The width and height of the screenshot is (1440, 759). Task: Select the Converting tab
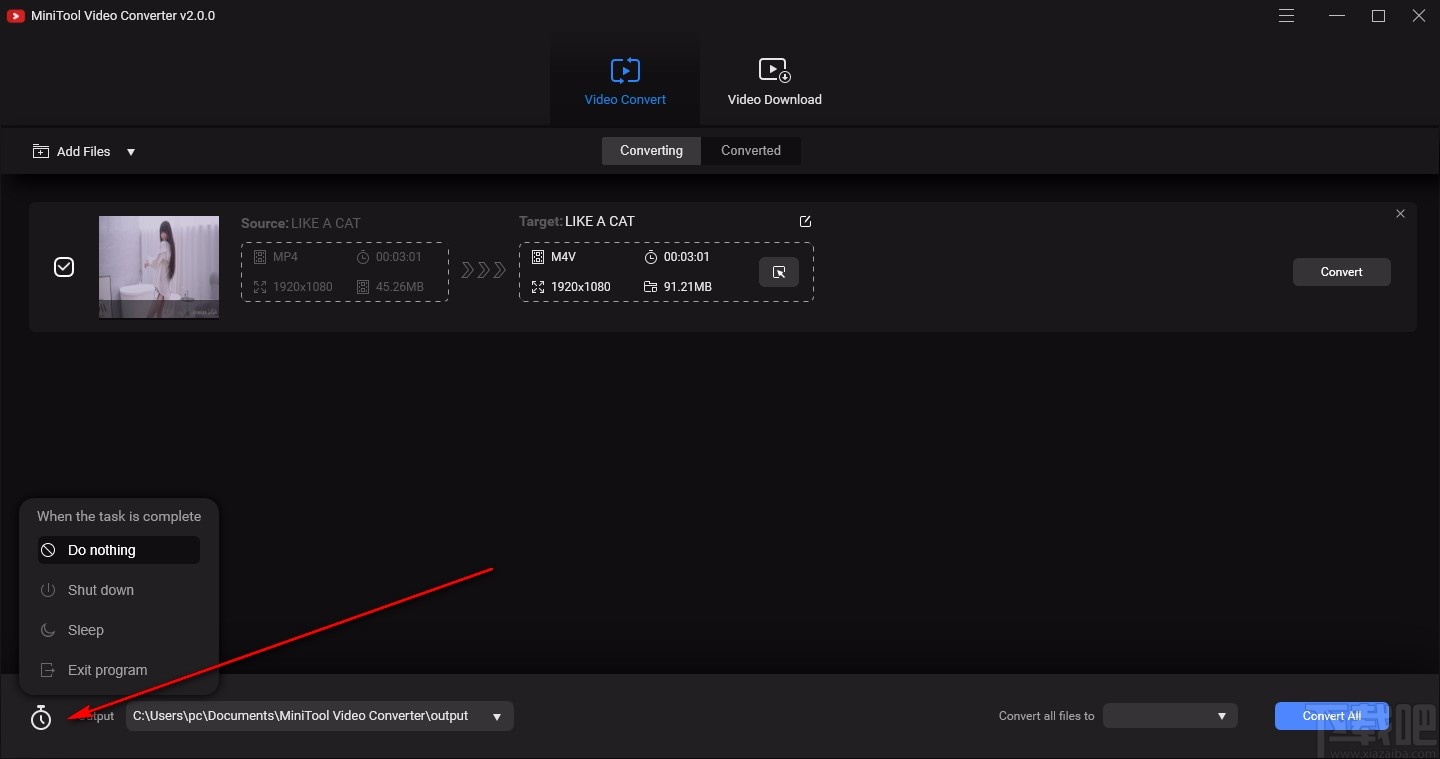click(x=651, y=151)
